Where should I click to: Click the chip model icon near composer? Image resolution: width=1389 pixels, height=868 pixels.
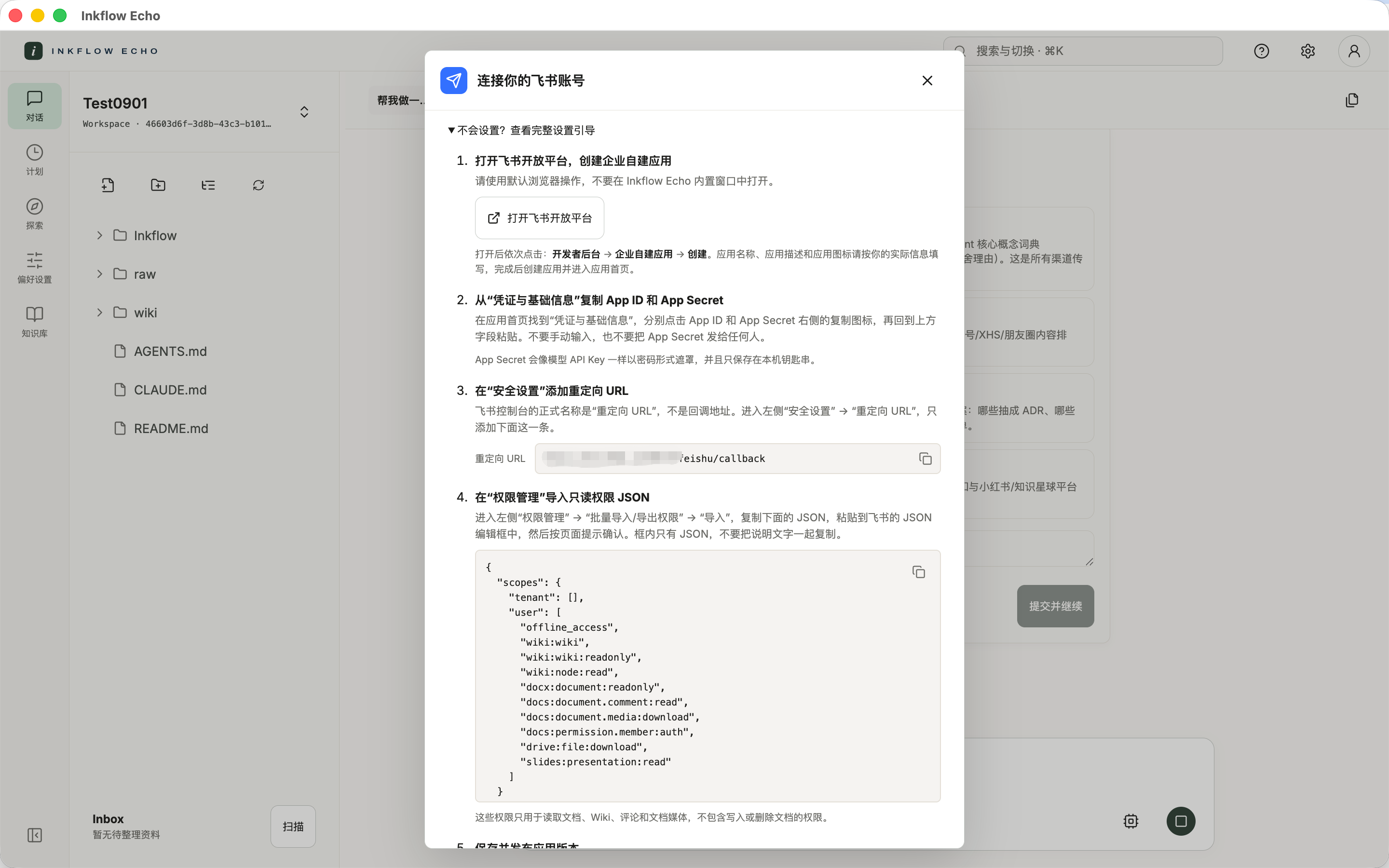1130,821
